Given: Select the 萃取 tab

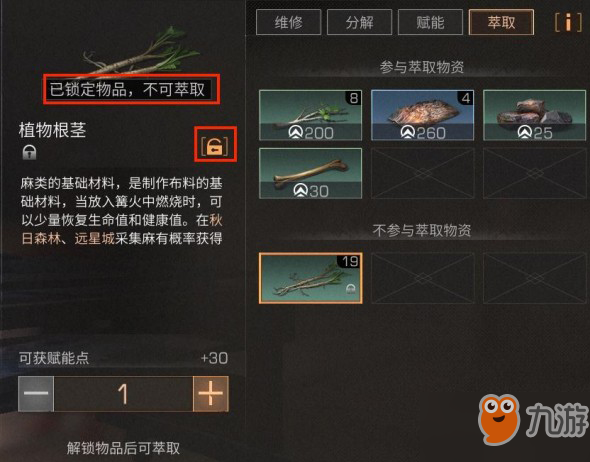Looking at the screenshot, I should click(x=501, y=22).
